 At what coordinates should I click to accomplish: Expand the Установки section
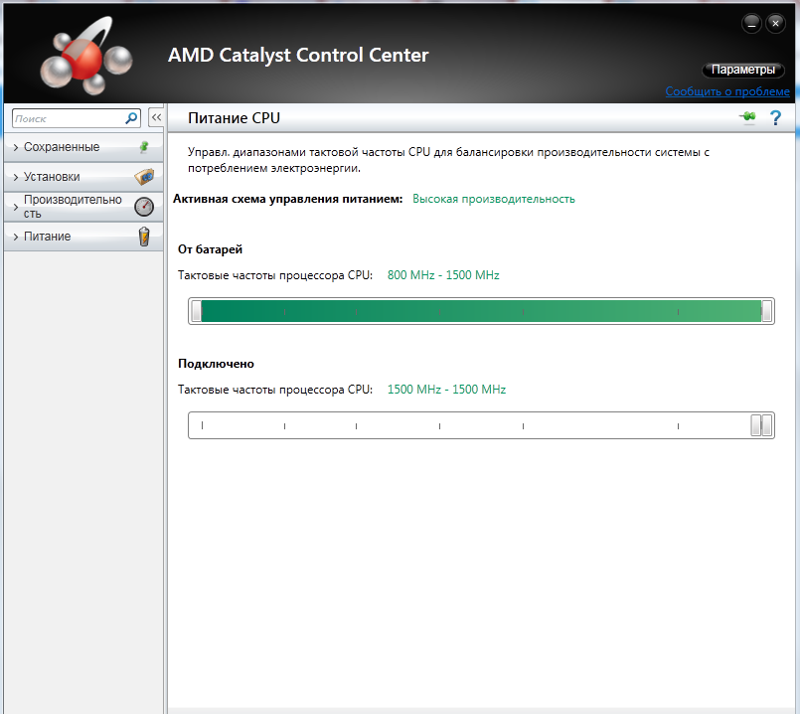pyautogui.click(x=83, y=177)
